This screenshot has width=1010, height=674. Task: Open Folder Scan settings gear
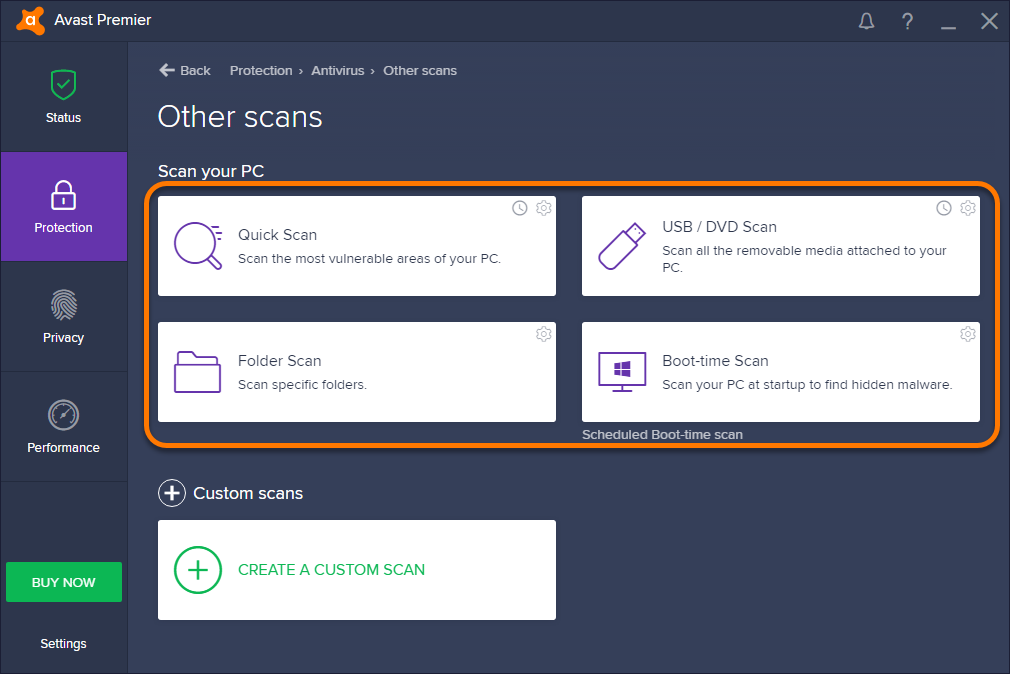pyautogui.click(x=543, y=334)
